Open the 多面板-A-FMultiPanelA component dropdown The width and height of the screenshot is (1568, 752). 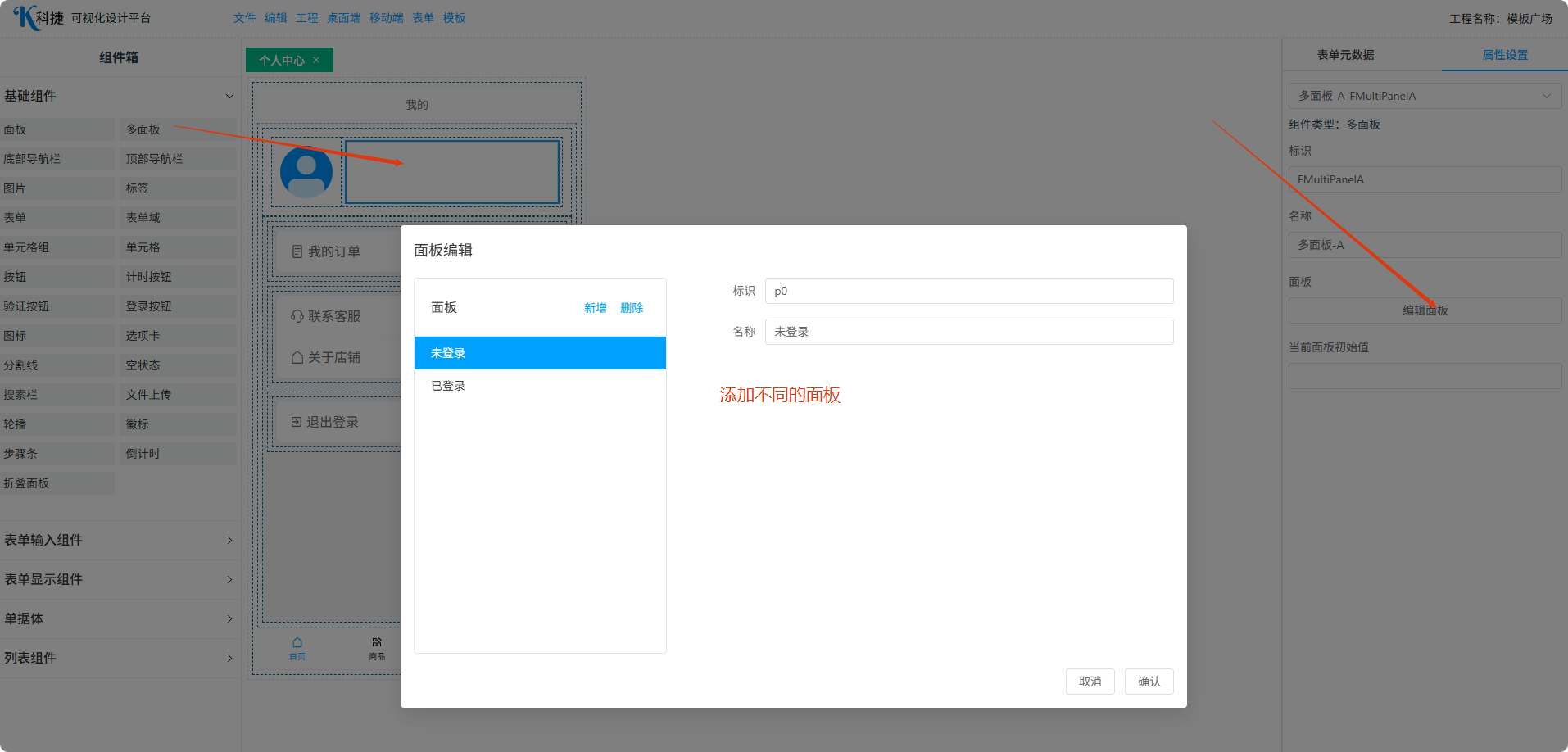[x=1425, y=96]
